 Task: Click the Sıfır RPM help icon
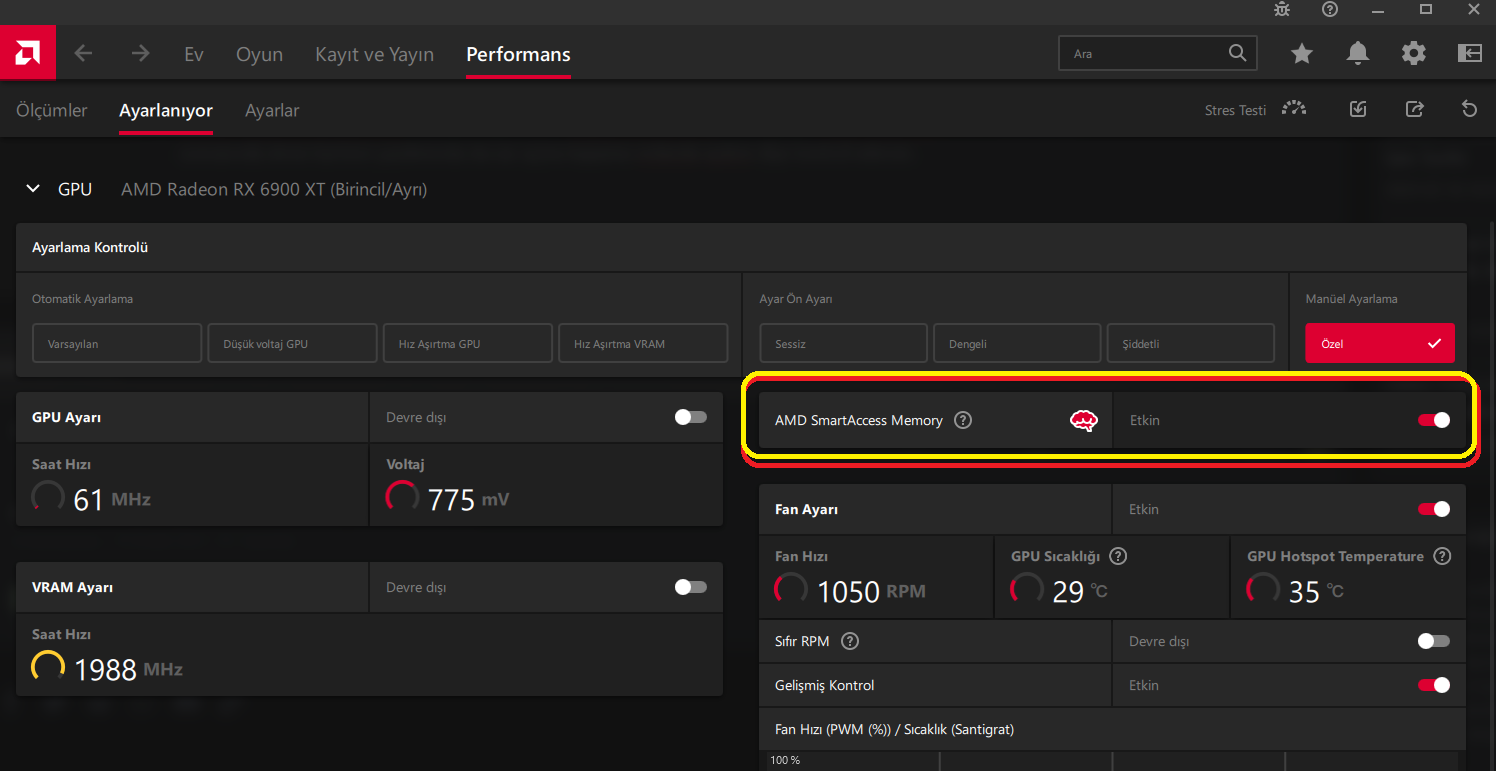tap(850, 641)
